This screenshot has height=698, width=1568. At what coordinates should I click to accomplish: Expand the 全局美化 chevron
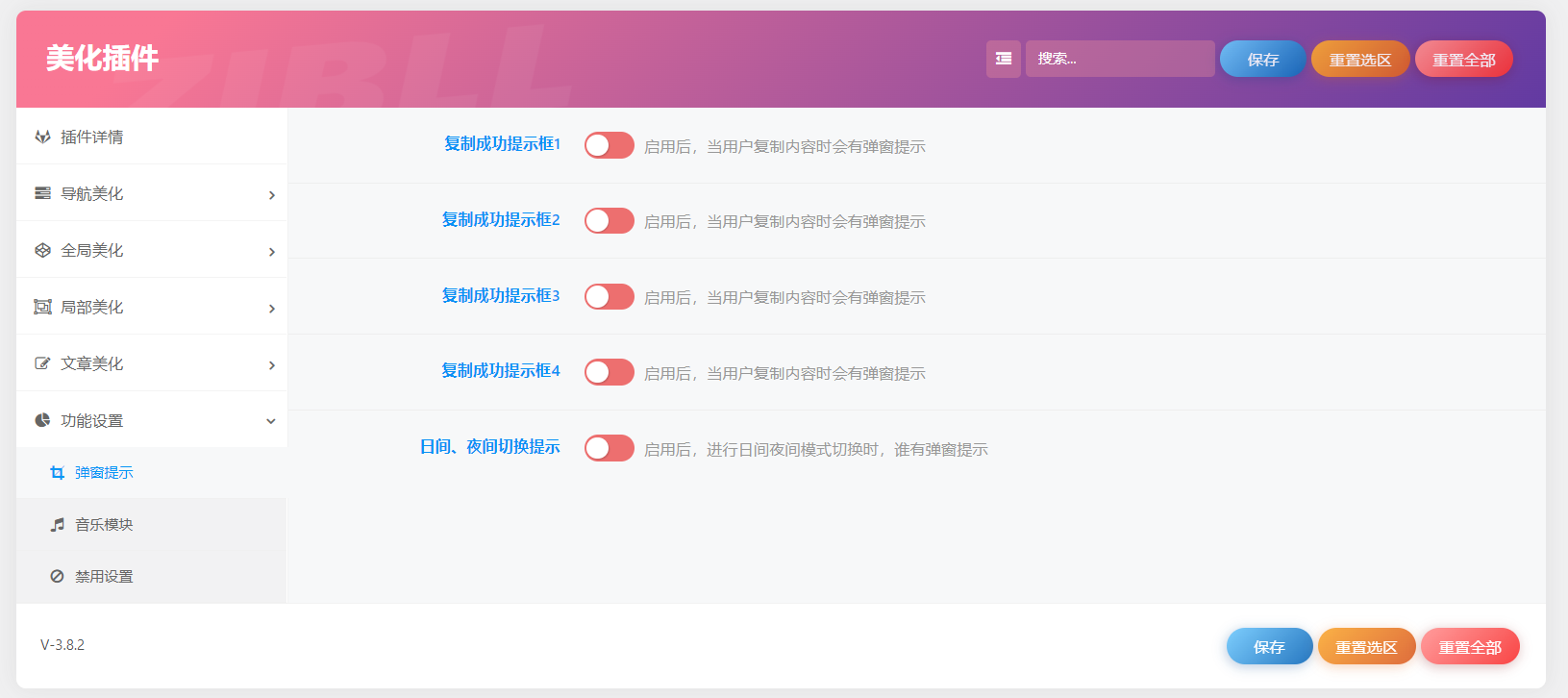[x=272, y=252]
